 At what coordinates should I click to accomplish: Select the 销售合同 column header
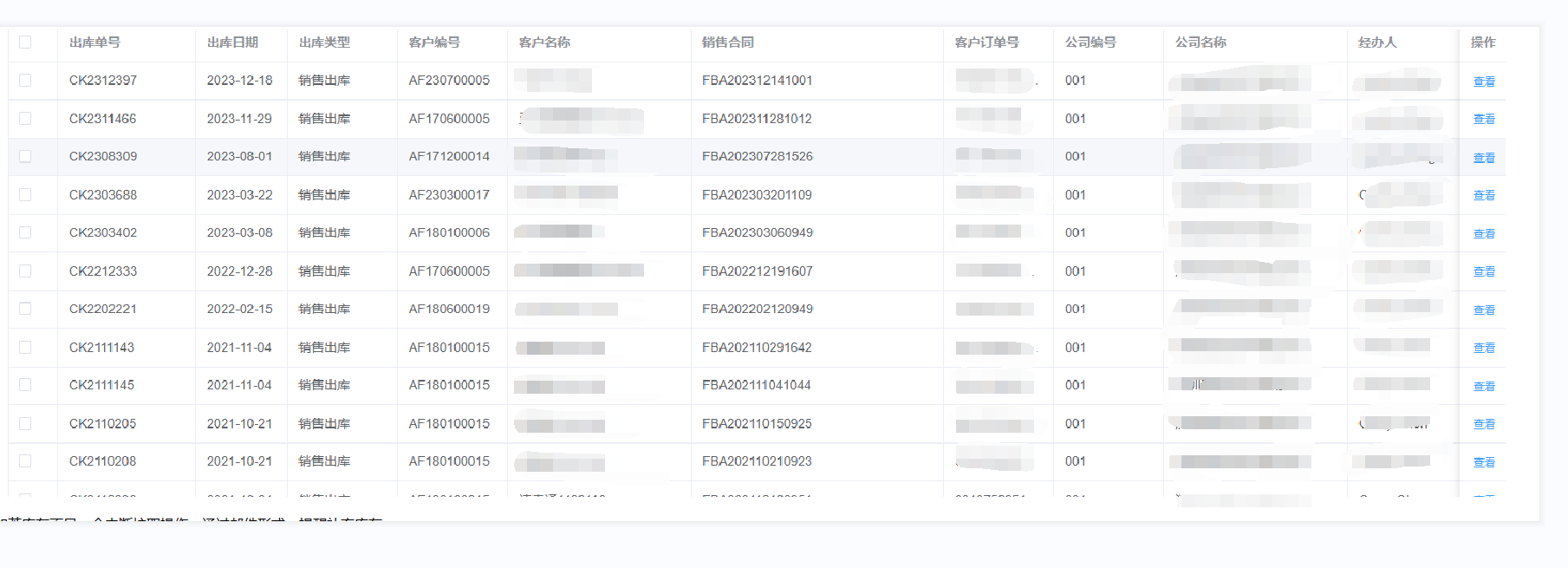(x=728, y=42)
